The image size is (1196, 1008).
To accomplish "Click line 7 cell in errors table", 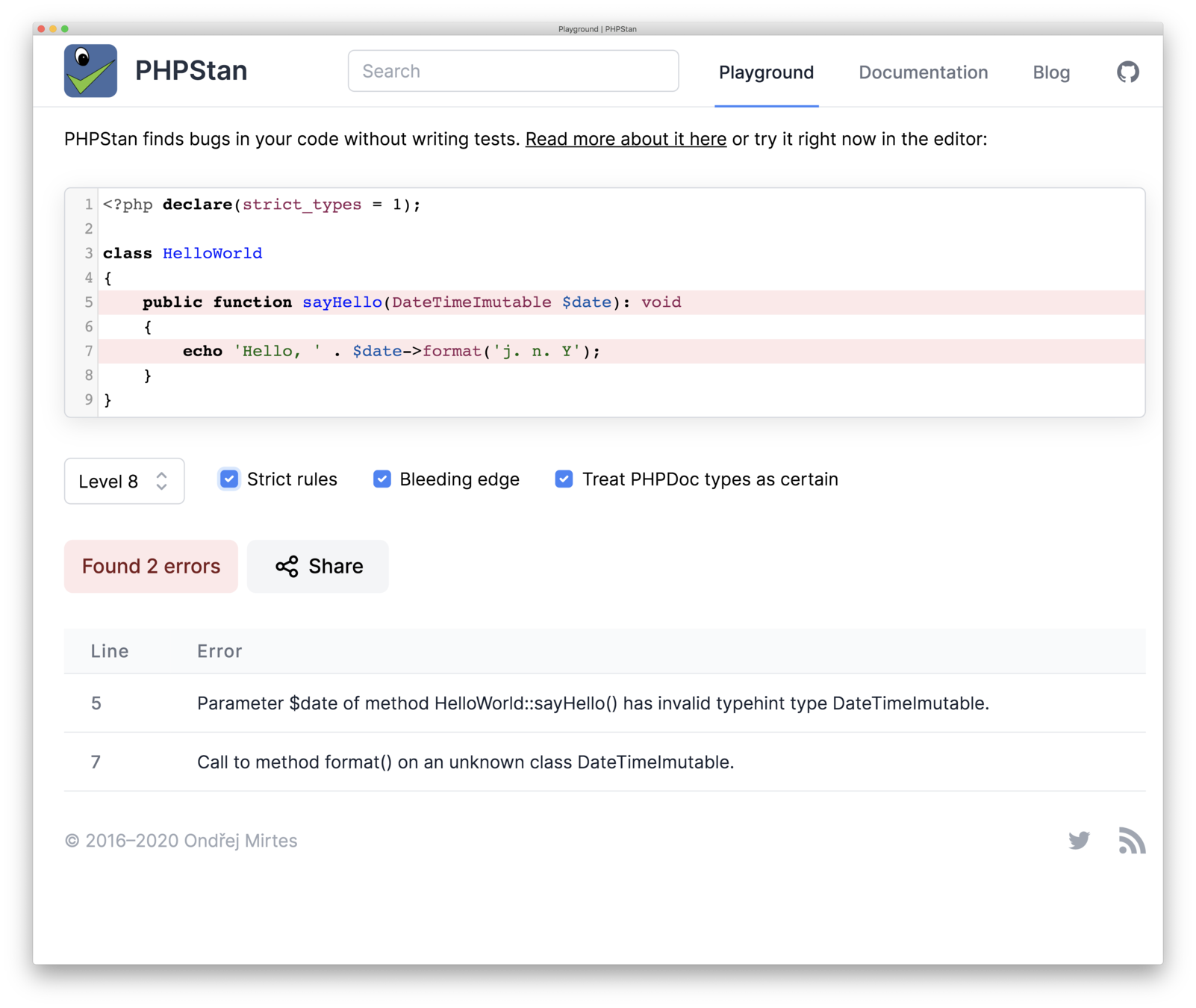I will [96, 762].
